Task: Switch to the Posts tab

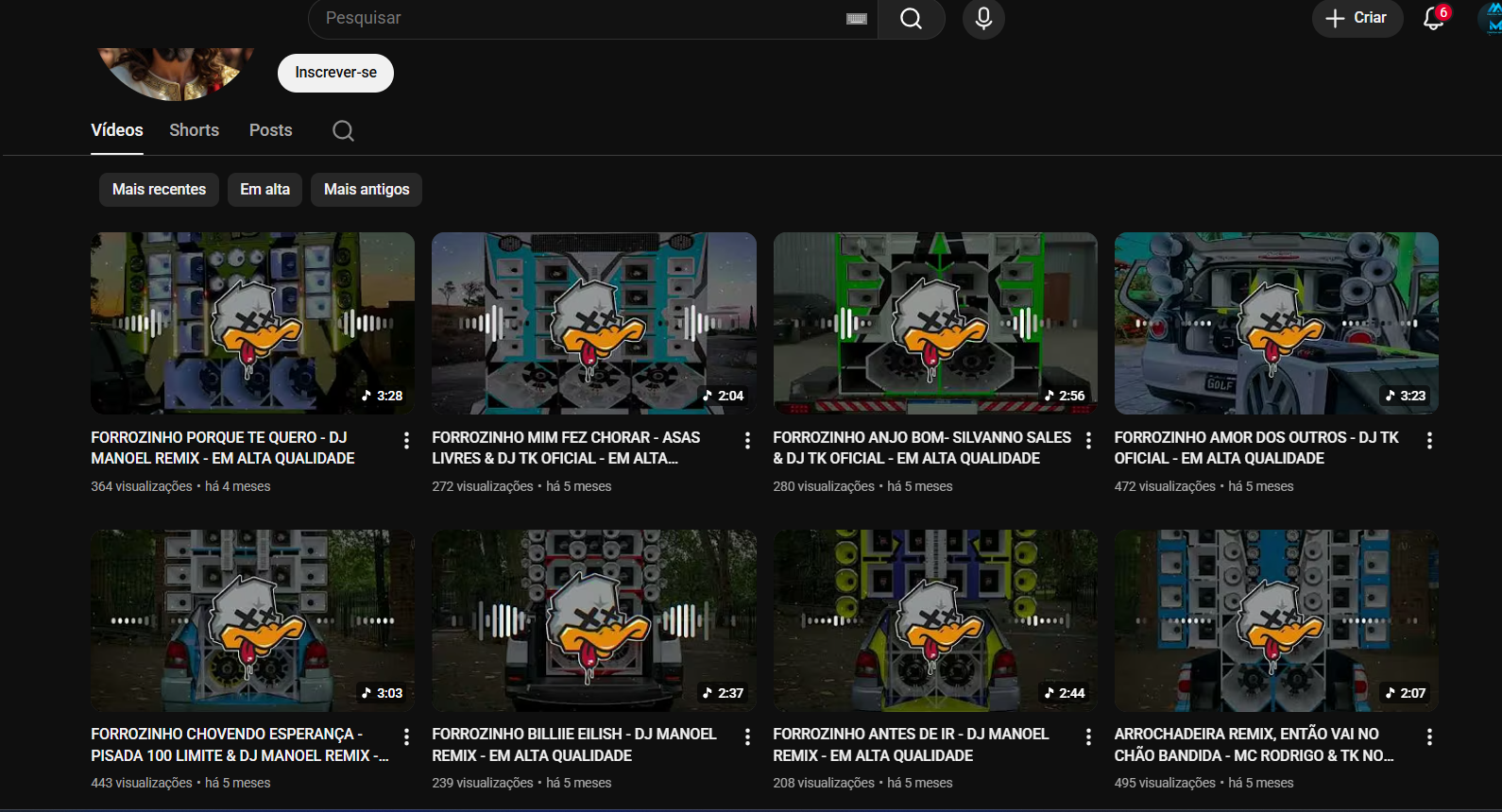Action: click(271, 130)
